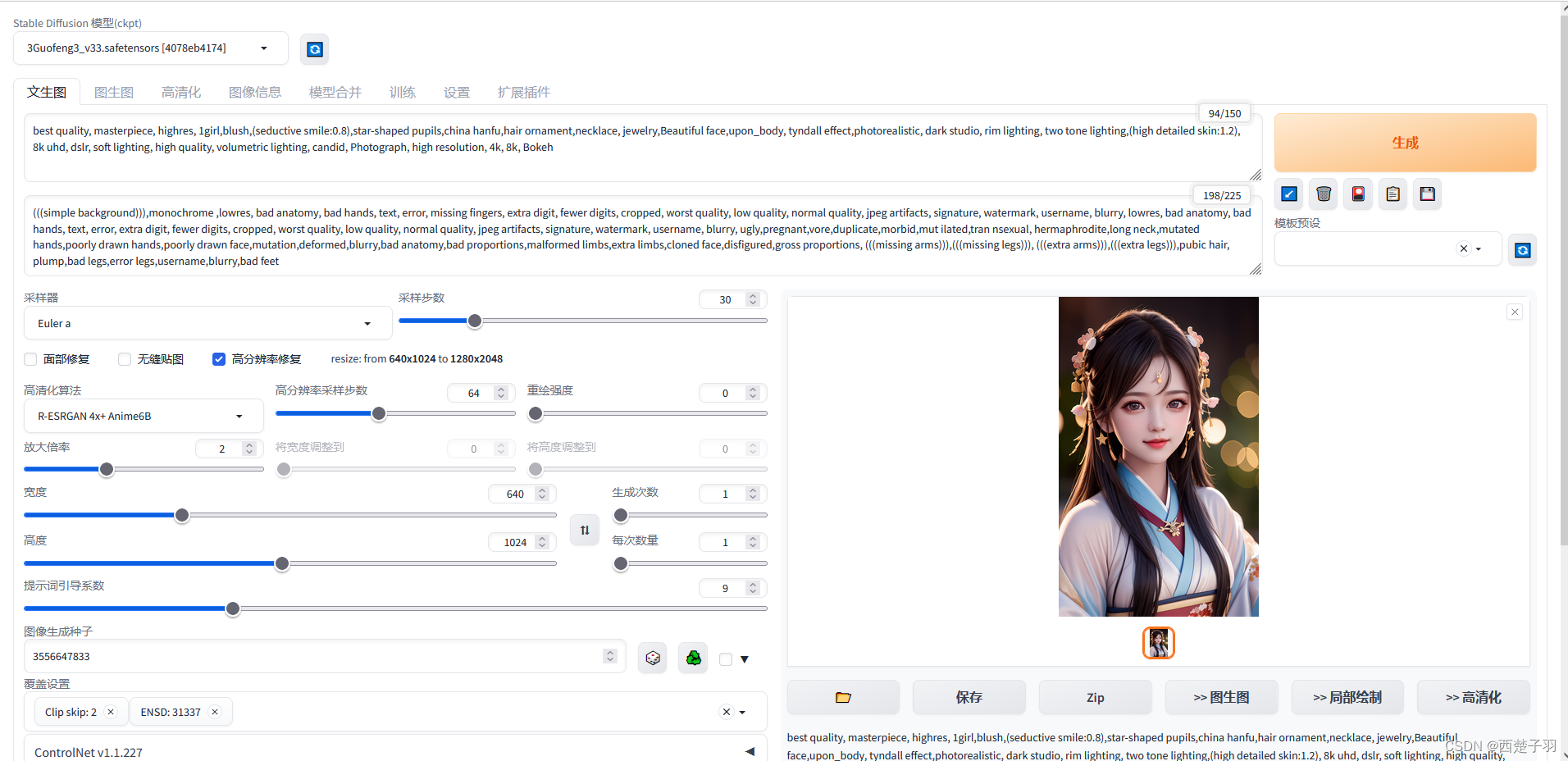Send image to >> 图生图
Viewport: 1568px width, 761px height.
(1221, 697)
